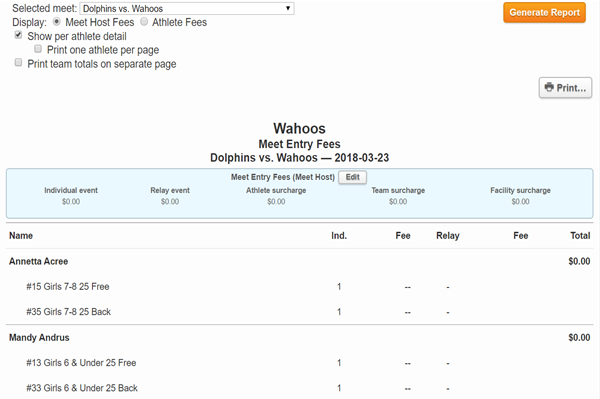Select the Annetta Acree athlete row

(300, 261)
